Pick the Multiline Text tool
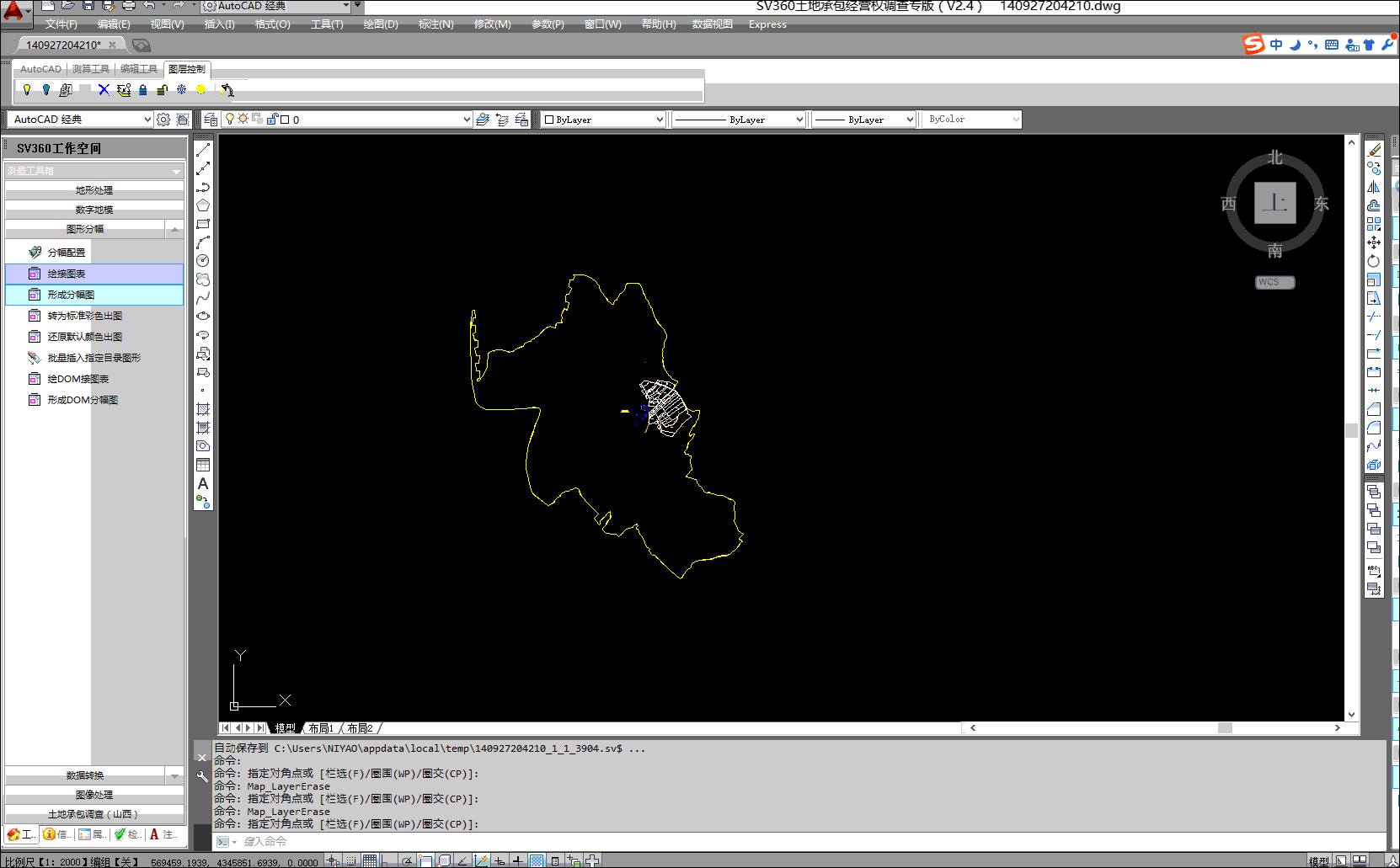Image resolution: width=1400 pixels, height=868 pixels. pos(203,484)
